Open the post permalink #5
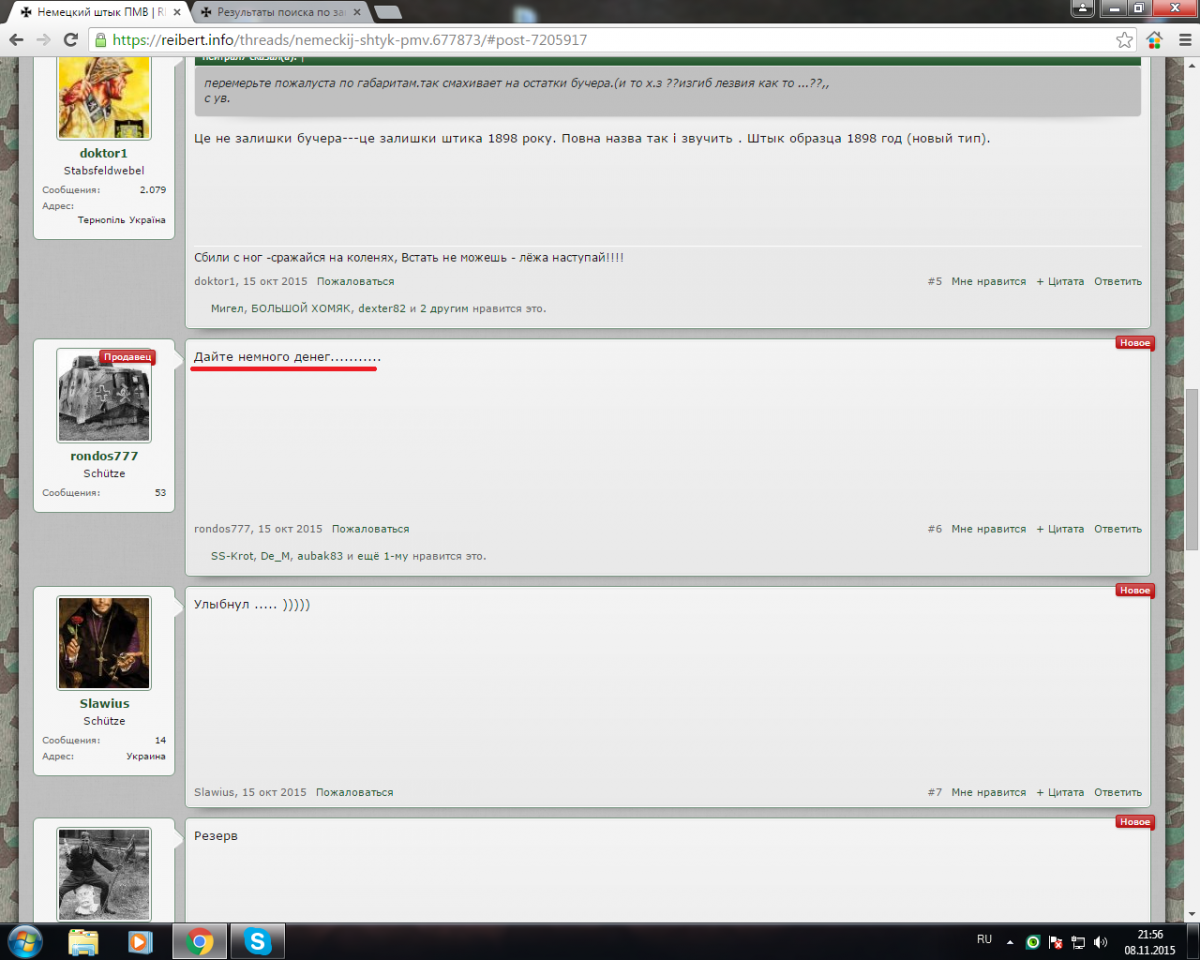This screenshot has height=960, width=1200. 934,282
